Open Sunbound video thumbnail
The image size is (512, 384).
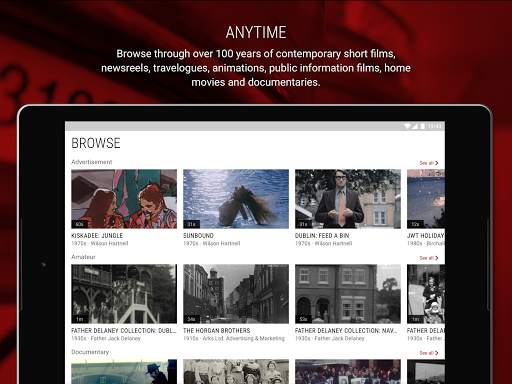coord(236,199)
